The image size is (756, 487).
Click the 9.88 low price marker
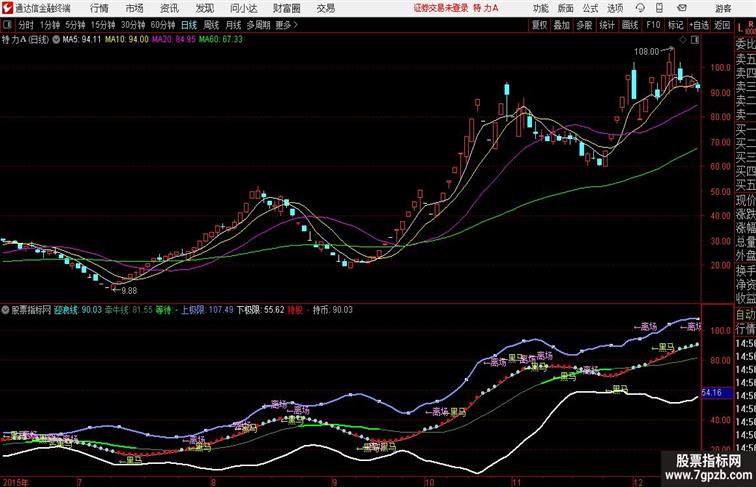point(129,290)
